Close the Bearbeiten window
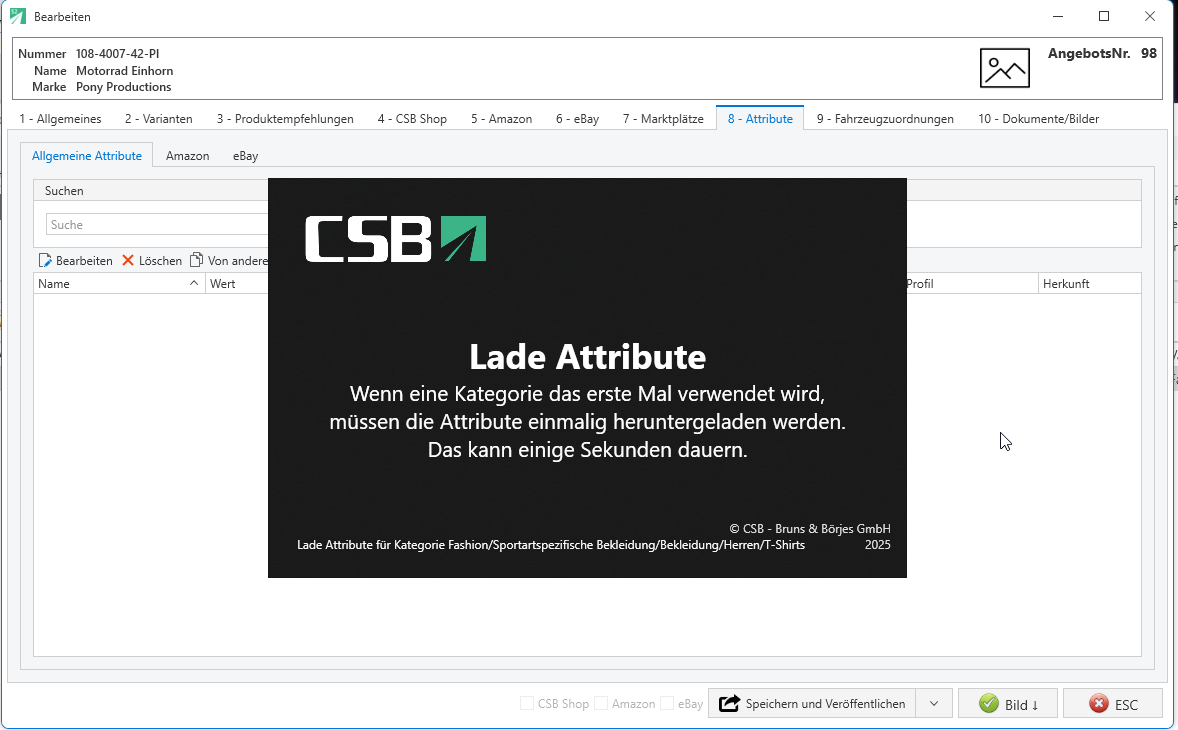 1149,17
